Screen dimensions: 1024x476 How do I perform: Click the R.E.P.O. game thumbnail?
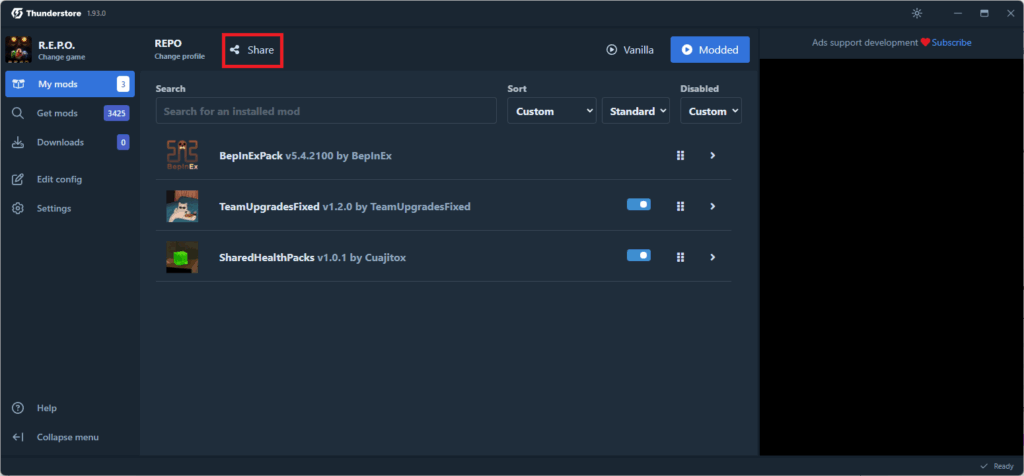tap(18, 50)
